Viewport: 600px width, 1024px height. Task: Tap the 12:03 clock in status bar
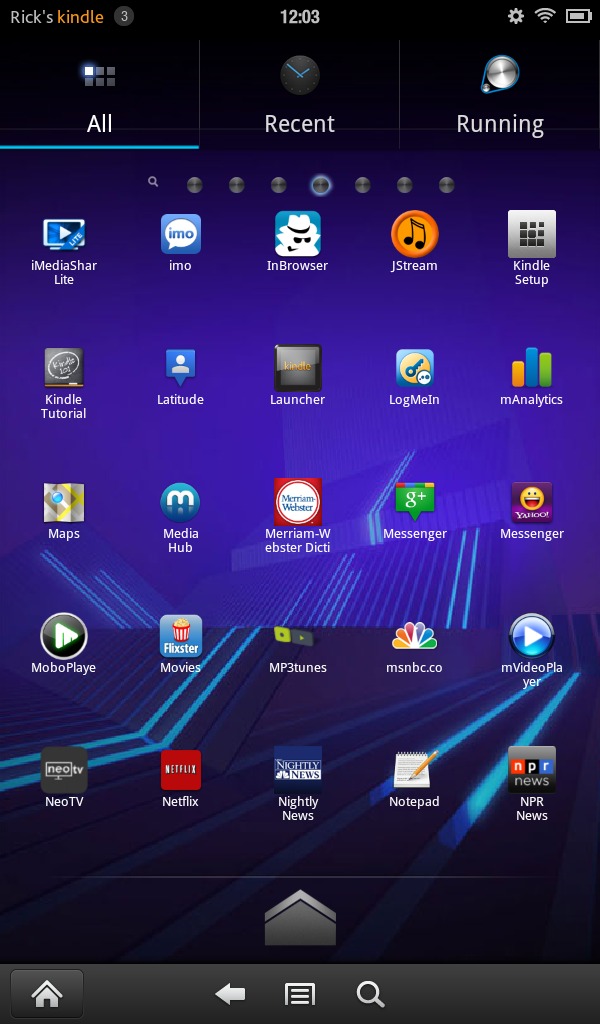(x=300, y=16)
